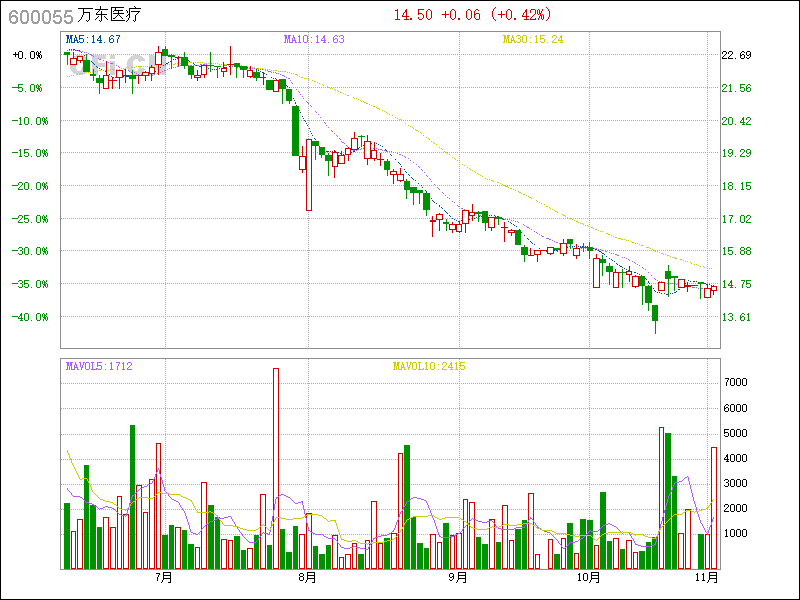
Task: Click the 10月 date marker
Action: click(x=589, y=578)
